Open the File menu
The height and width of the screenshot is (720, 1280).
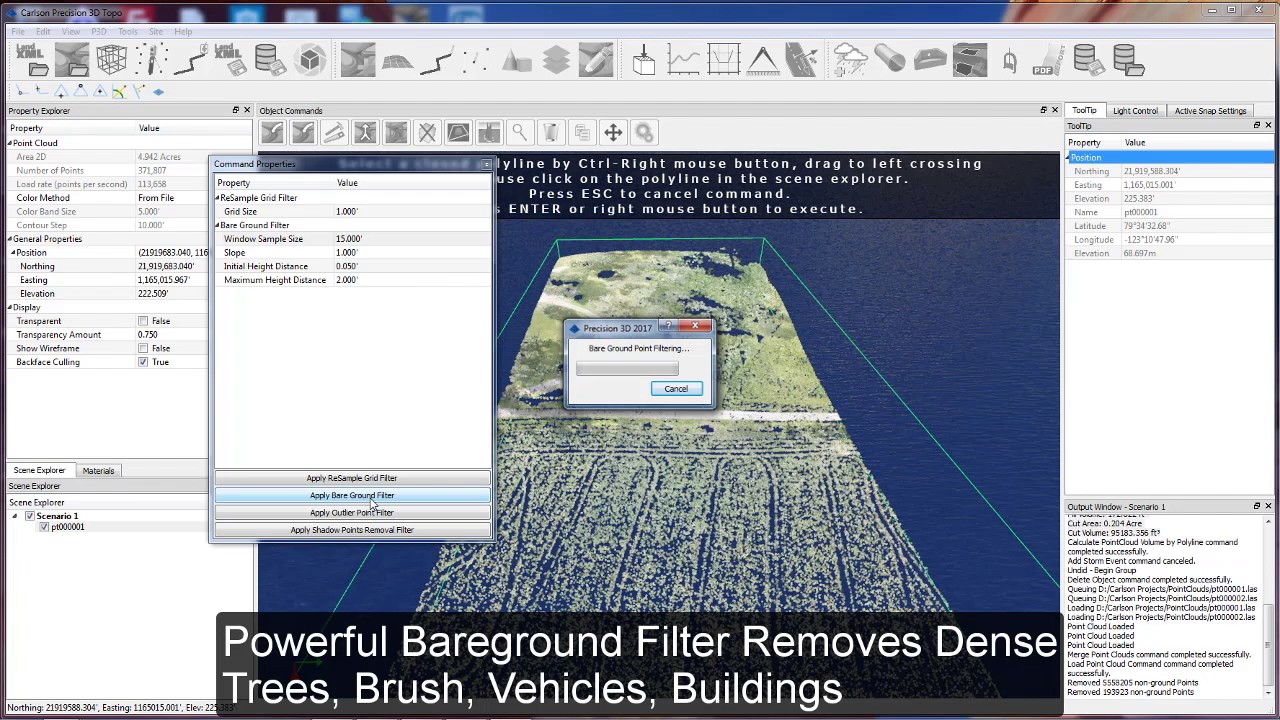tap(18, 31)
